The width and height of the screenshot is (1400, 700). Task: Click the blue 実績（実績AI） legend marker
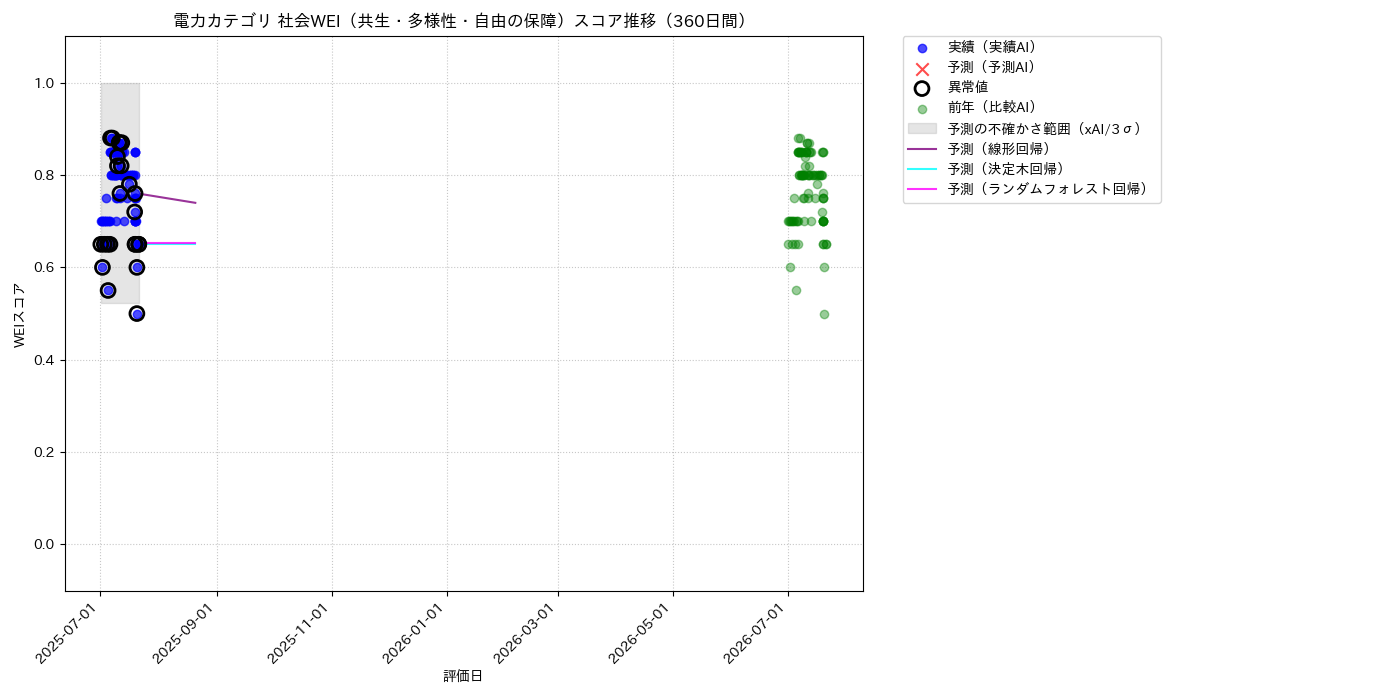[x=922, y=48]
